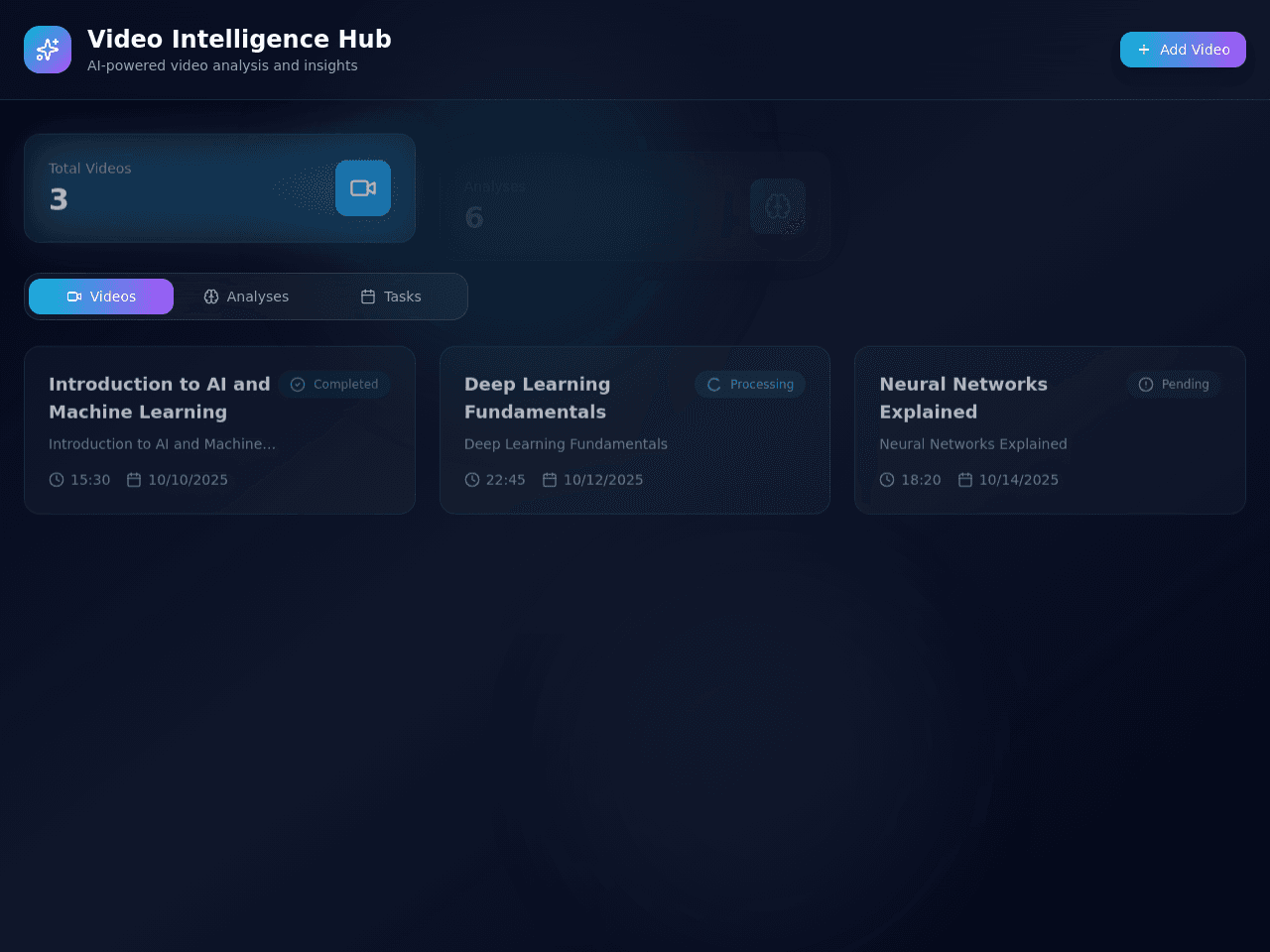Open Neural Networks Explained video title
Viewport: 1270px width, 952px height.
point(963,398)
